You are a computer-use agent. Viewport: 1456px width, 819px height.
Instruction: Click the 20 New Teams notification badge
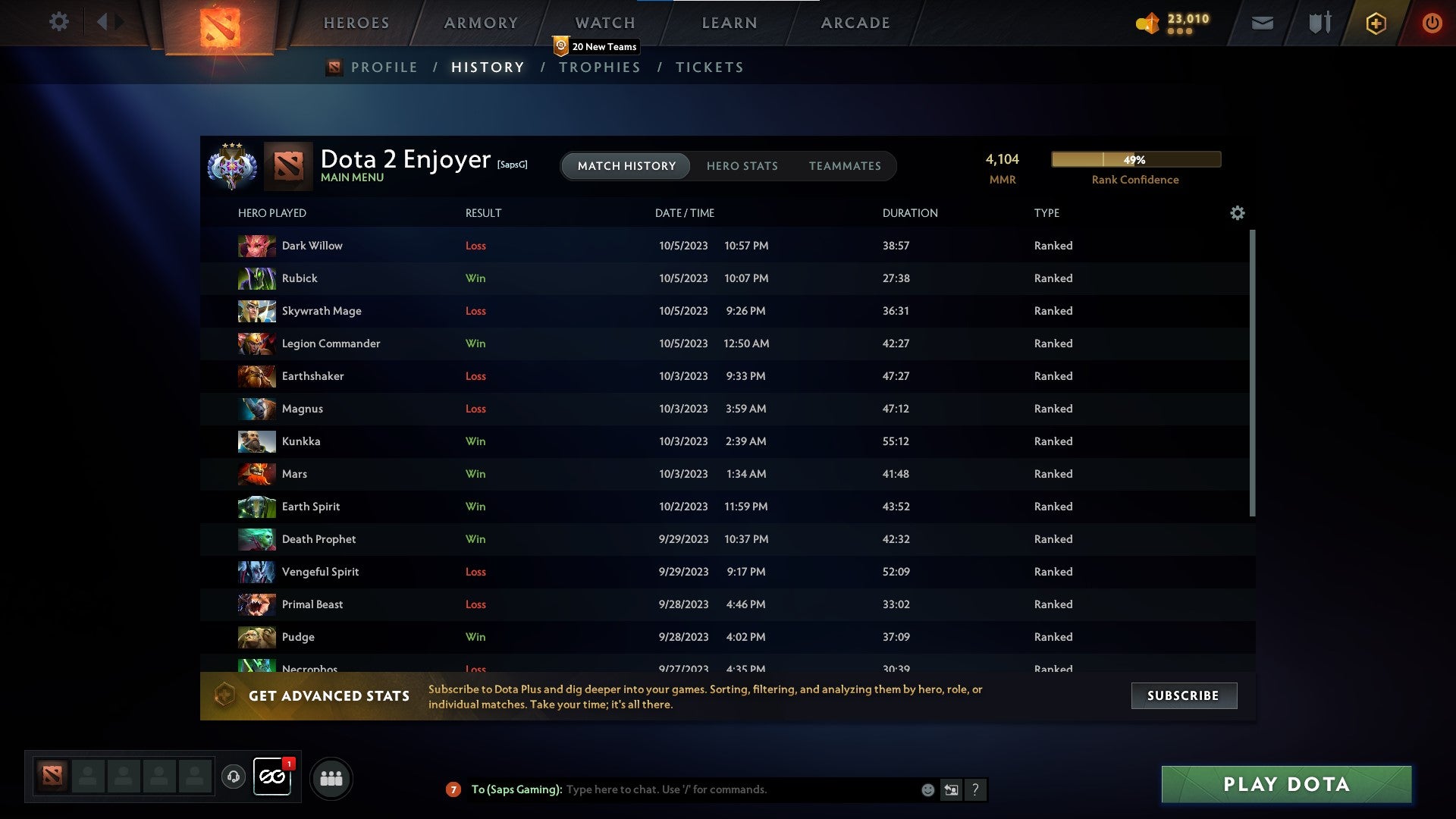click(598, 46)
